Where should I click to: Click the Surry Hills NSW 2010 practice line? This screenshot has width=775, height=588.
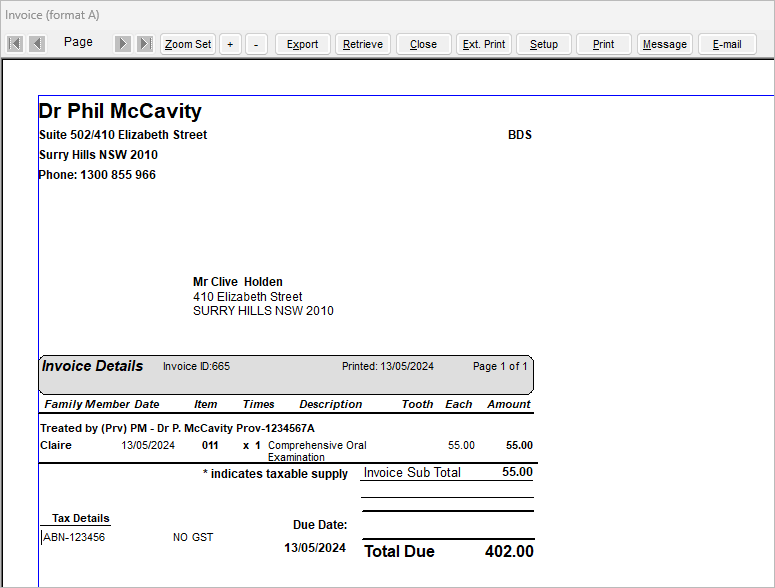(x=98, y=155)
